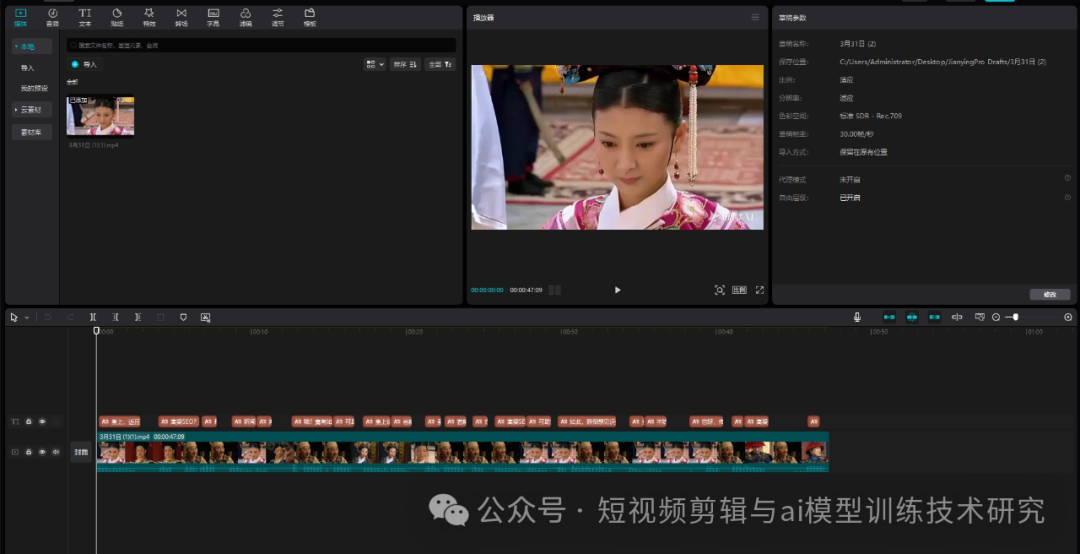Toggle the preview axis icon

coord(957,317)
